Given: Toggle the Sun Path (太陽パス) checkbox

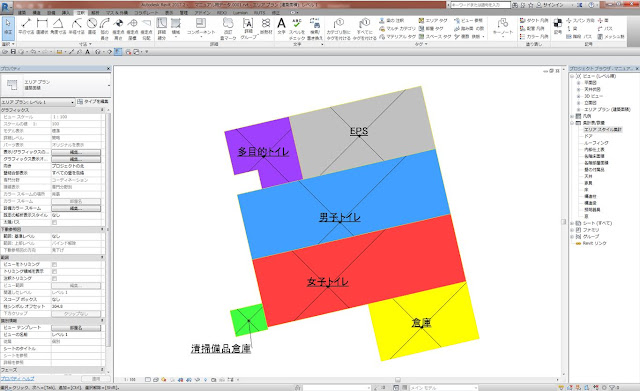Looking at the screenshot, I should coord(54,222).
